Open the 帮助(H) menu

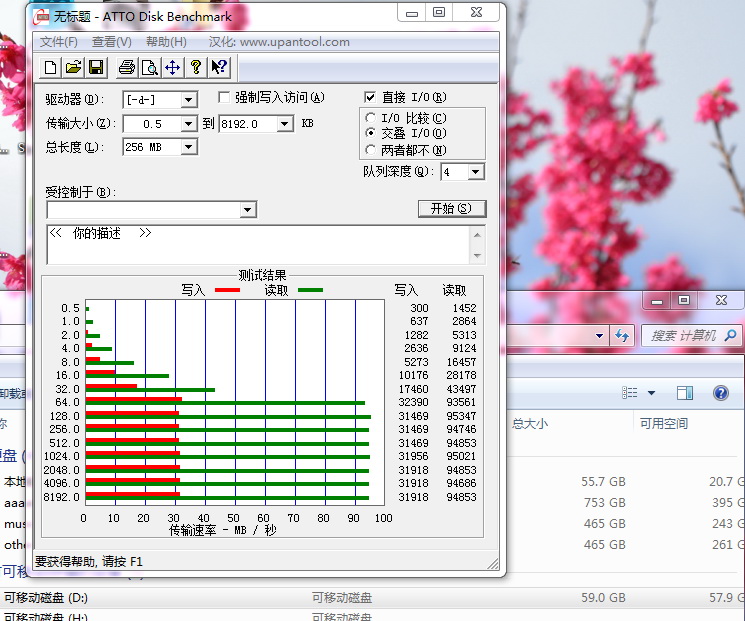[x=166, y=42]
